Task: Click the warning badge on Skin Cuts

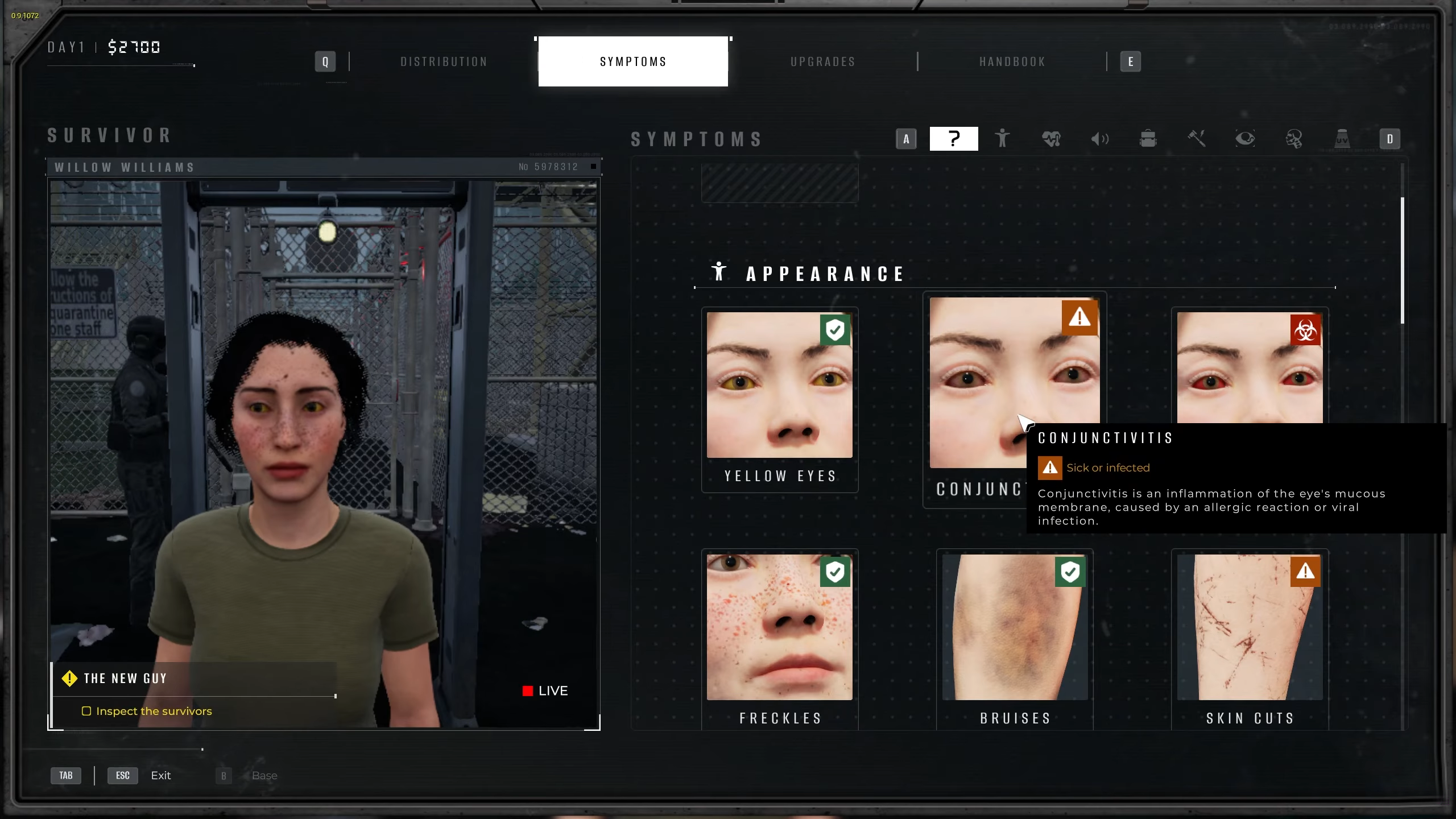Action: coord(1305,572)
